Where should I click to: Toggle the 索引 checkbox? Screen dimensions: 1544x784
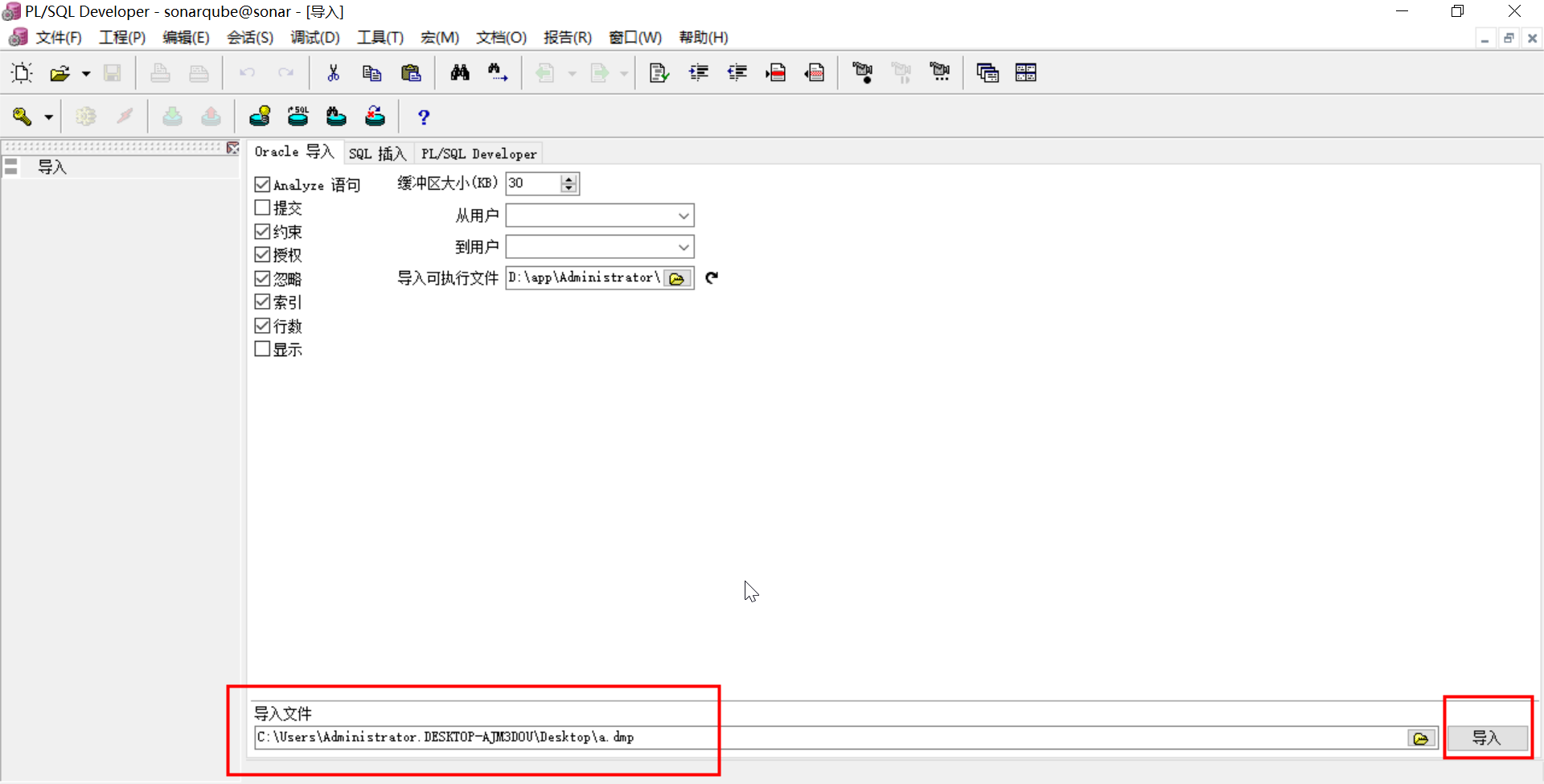pyautogui.click(x=262, y=302)
